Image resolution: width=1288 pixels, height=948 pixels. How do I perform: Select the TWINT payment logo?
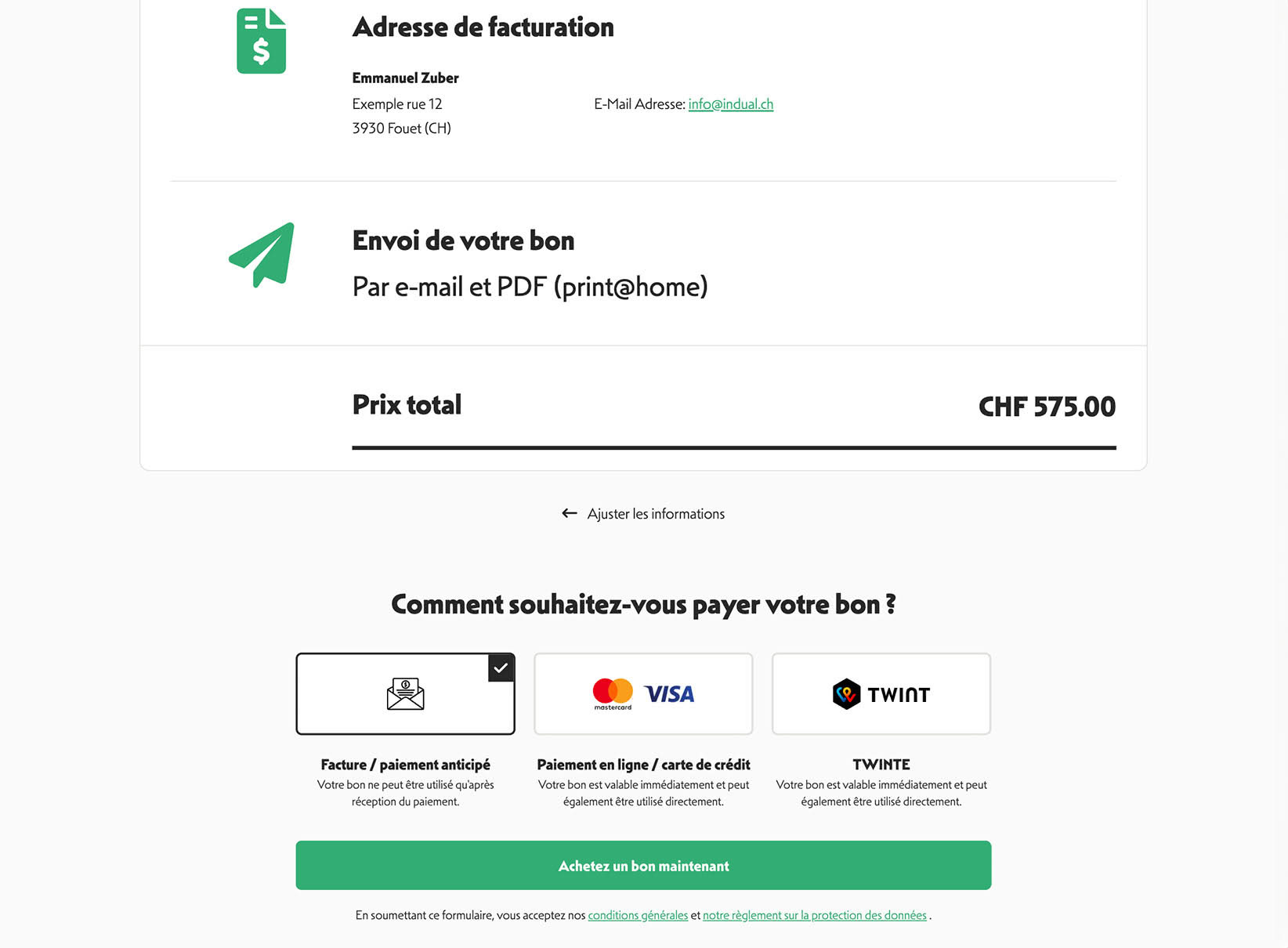pos(881,694)
